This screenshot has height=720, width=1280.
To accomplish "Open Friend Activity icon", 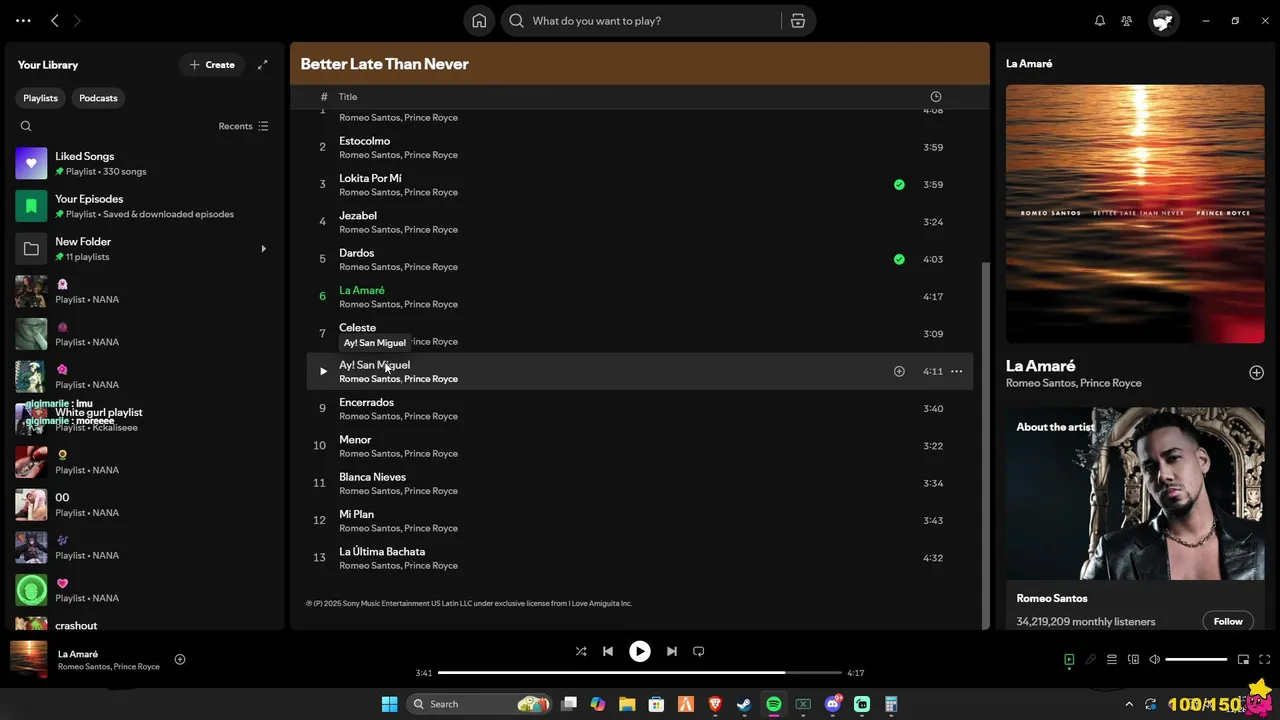I will pyautogui.click(x=1127, y=21).
